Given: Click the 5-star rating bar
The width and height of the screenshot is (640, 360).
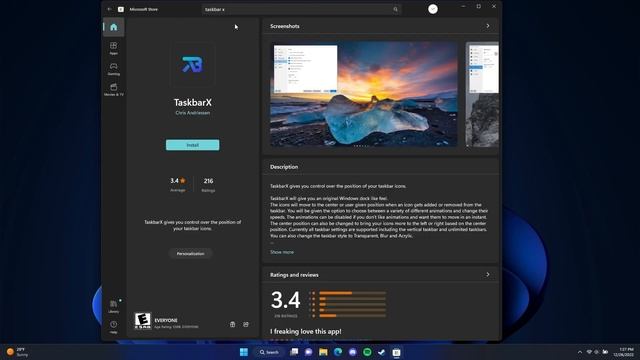Looking at the screenshot, I should pyautogui.click(x=353, y=293).
